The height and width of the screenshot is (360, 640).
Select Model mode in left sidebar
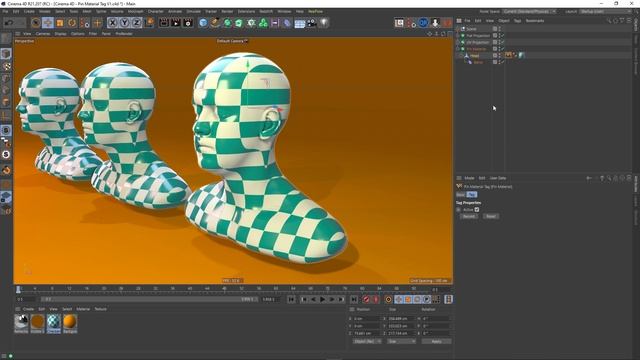[6, 53]
